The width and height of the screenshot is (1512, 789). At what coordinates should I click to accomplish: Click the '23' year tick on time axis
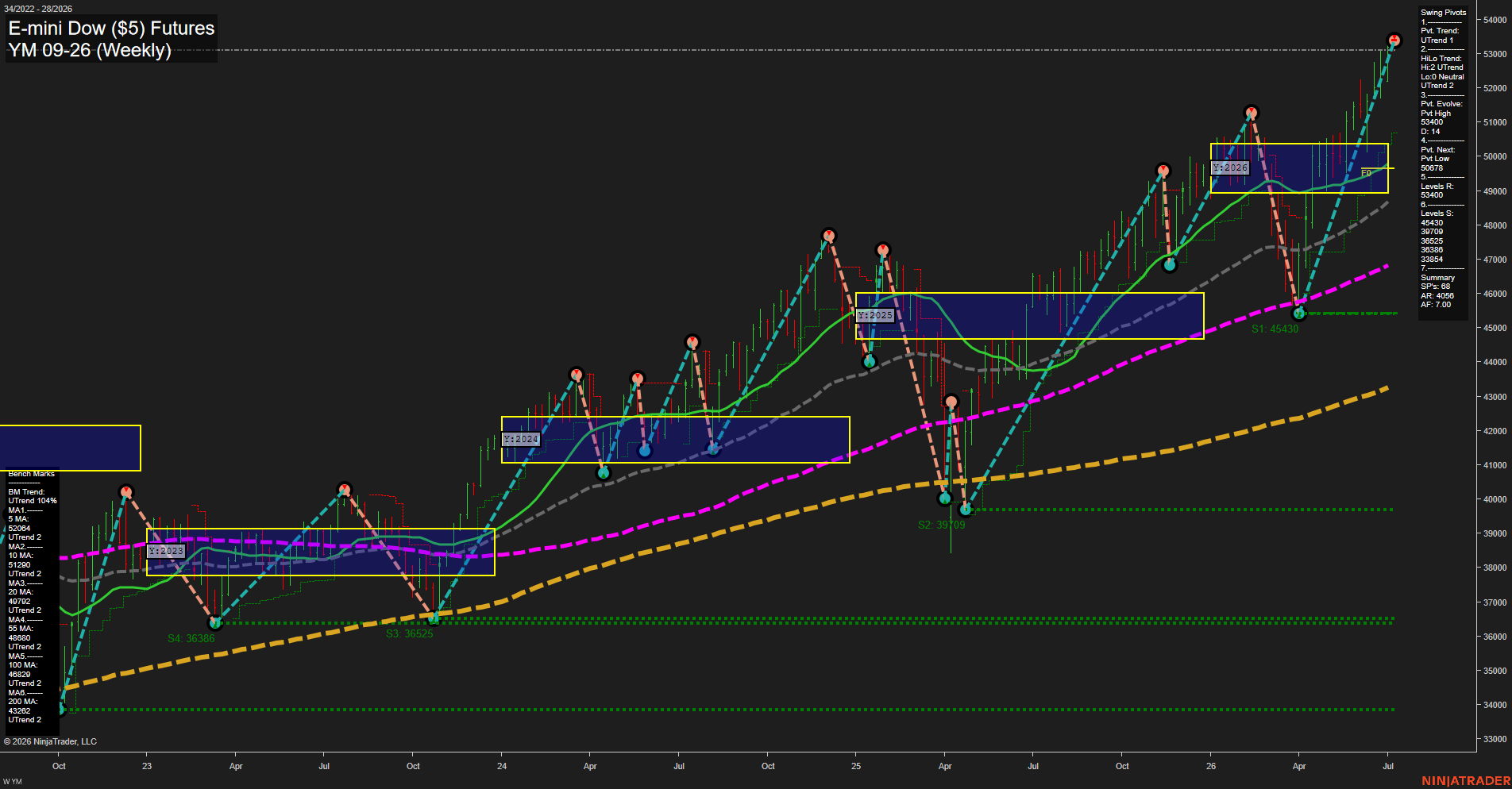pyautogui.click(x=147, y=766)
